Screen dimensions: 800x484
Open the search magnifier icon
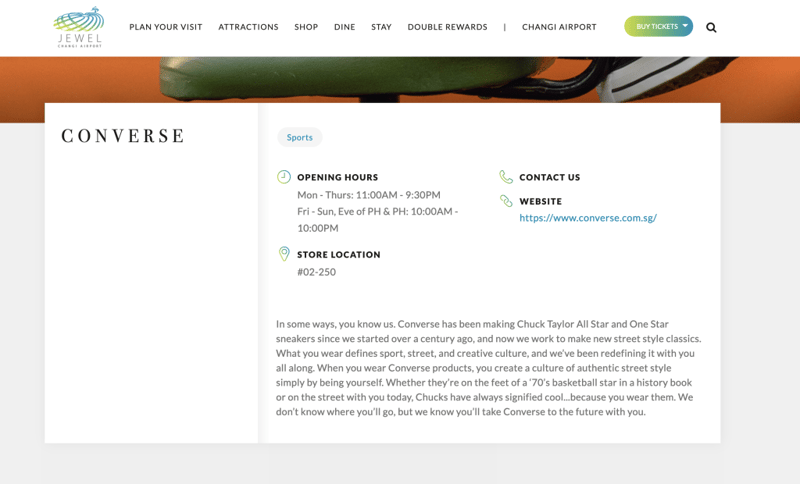click(x=711, y=27)
